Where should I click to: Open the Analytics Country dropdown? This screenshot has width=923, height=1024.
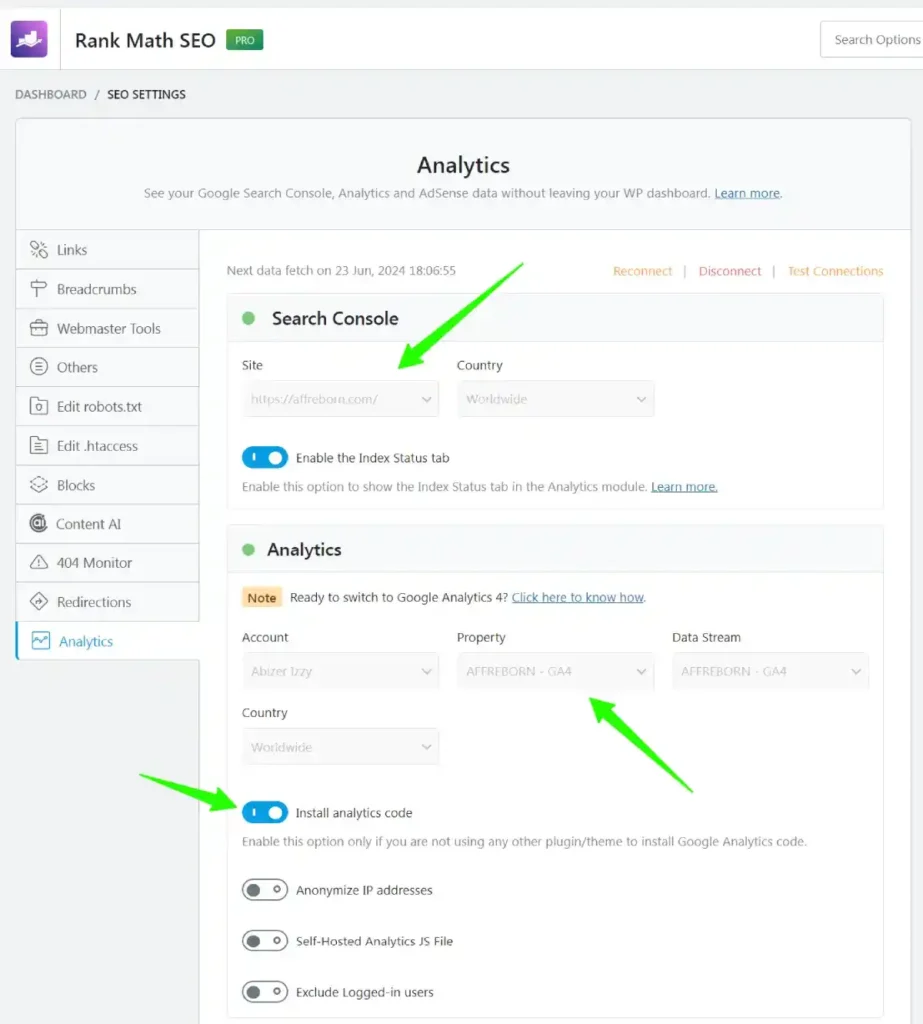coord(340,746)
